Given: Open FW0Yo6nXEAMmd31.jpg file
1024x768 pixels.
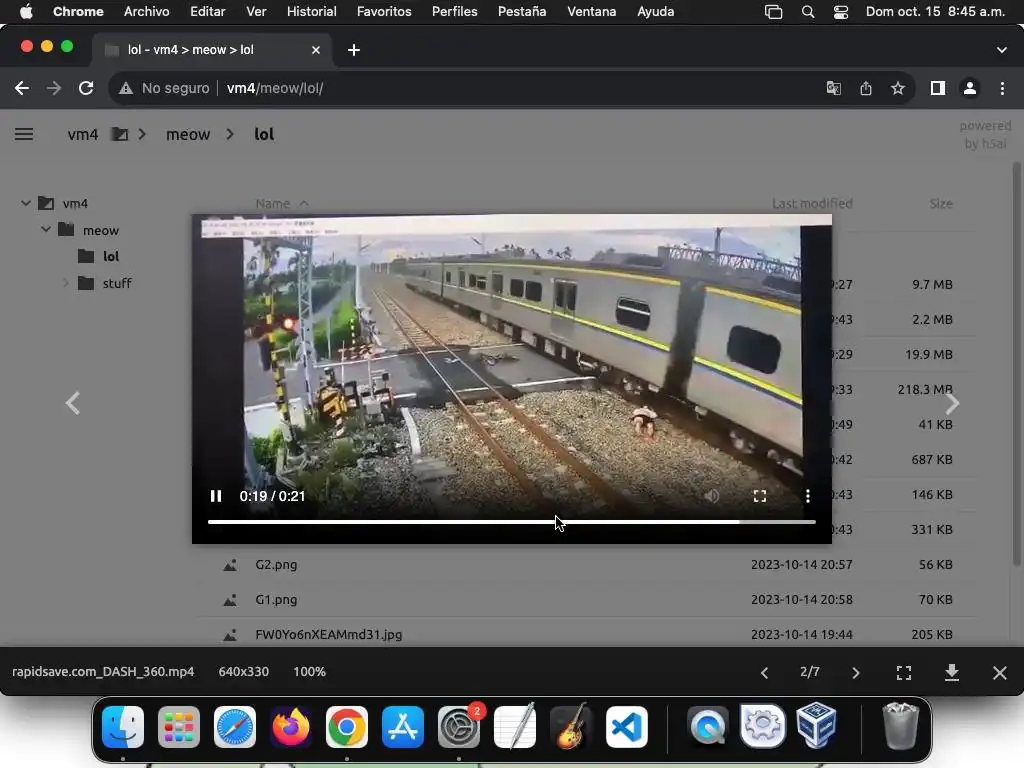Looking at the screenshot, I should pos(328,634).
